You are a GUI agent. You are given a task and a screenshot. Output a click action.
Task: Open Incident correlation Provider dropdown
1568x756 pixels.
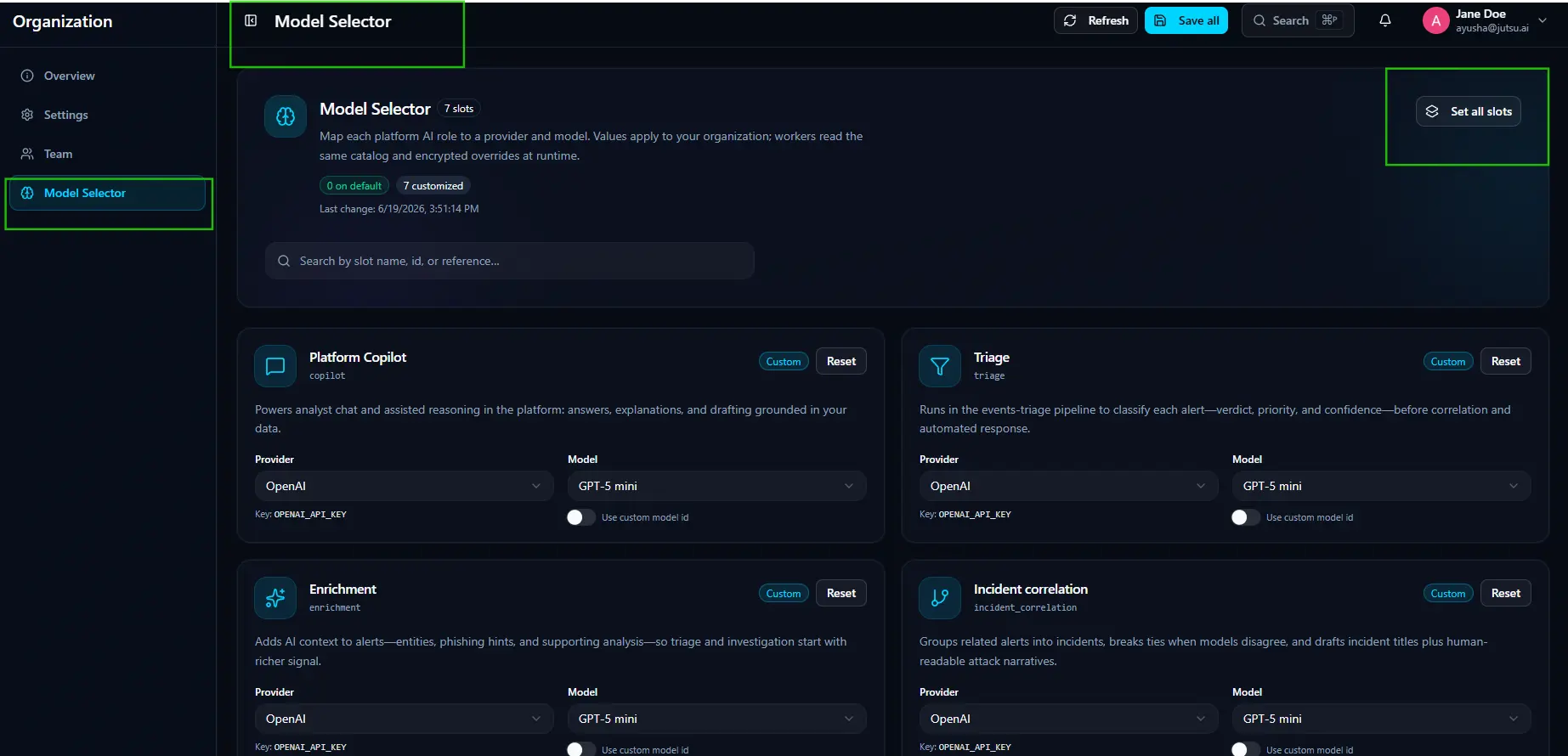point(1068,719)
